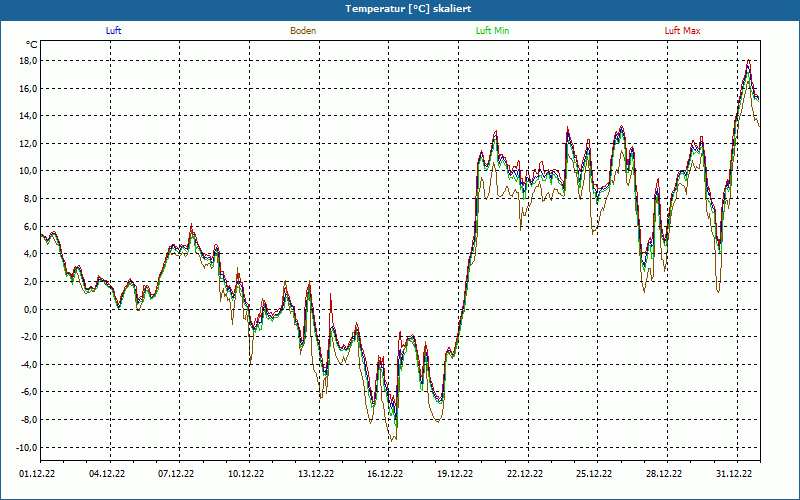This screenshot has width=800, height=500.
Task: Click the 18,0 value on the y-axis
Action: [x=27, y=61]
